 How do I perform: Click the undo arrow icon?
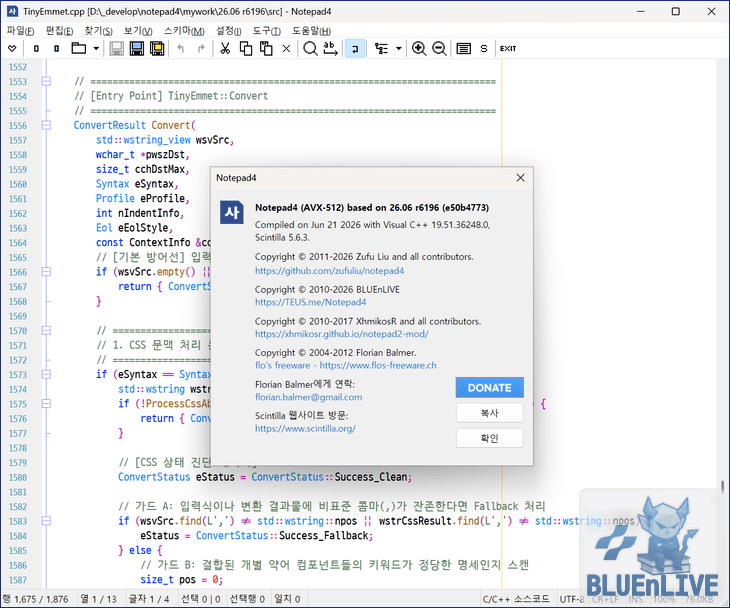click(x=181, y=48)
